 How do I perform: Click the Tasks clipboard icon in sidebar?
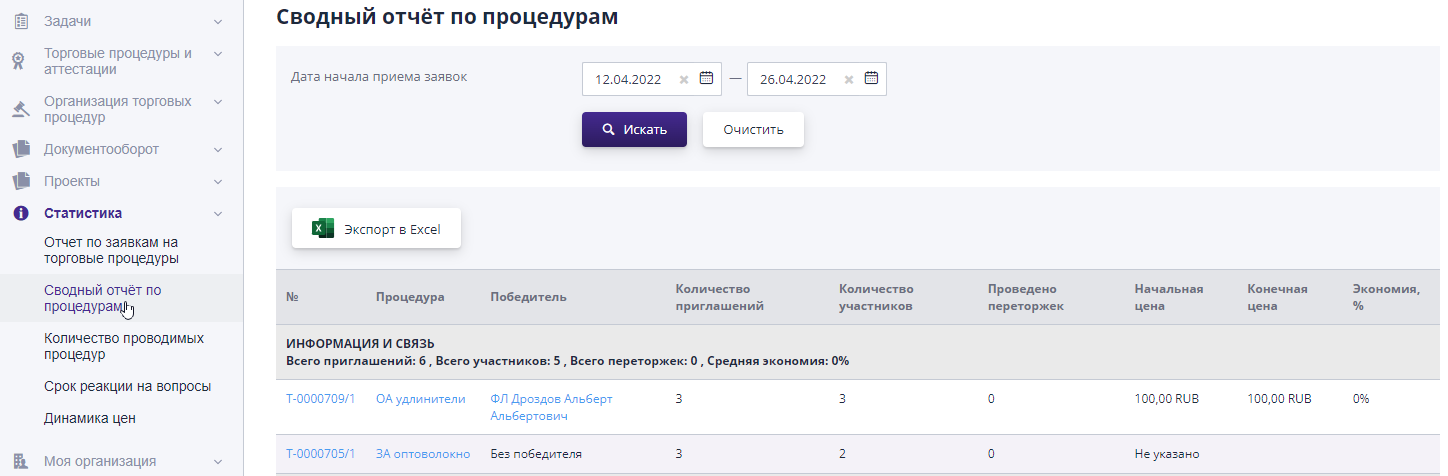[20, 21]
